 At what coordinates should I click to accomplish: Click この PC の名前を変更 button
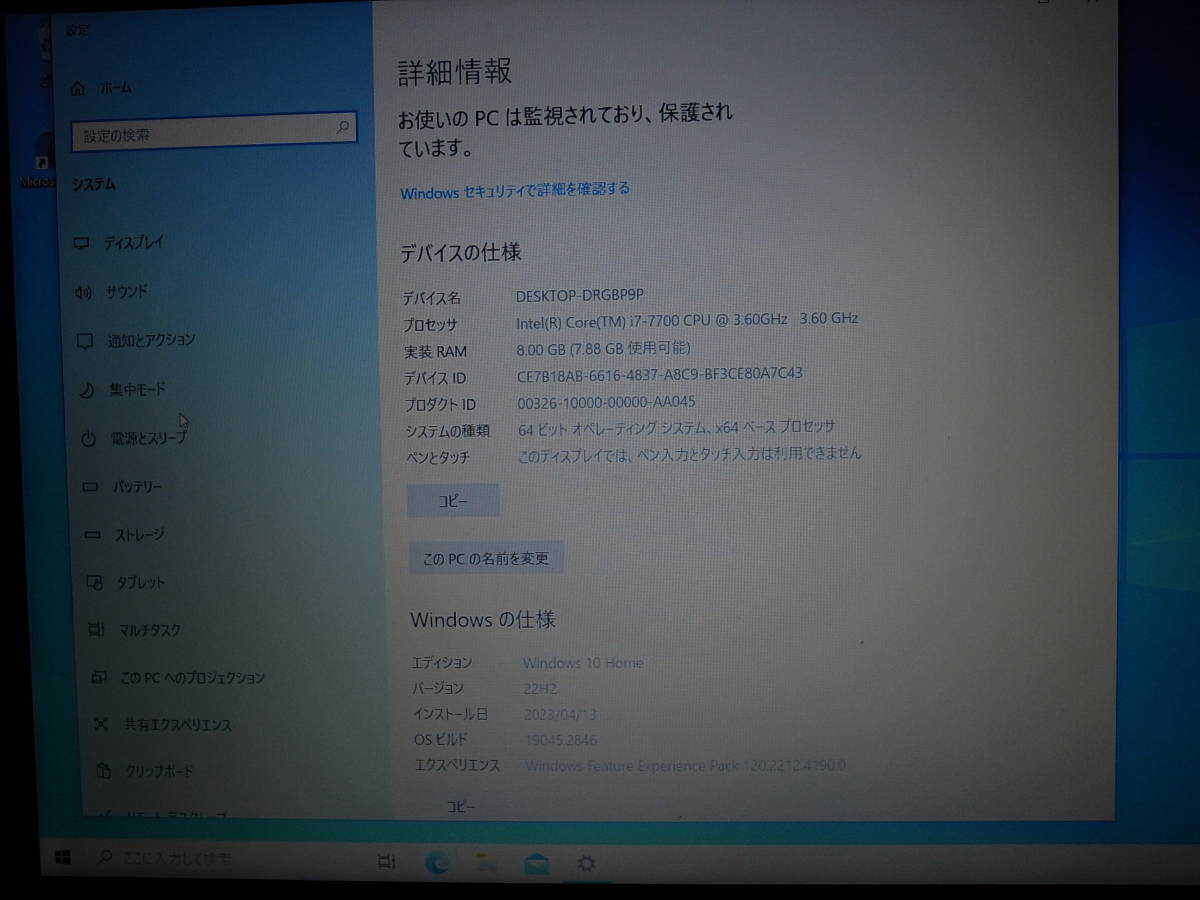pyautogui.click(x=486, y=558)
